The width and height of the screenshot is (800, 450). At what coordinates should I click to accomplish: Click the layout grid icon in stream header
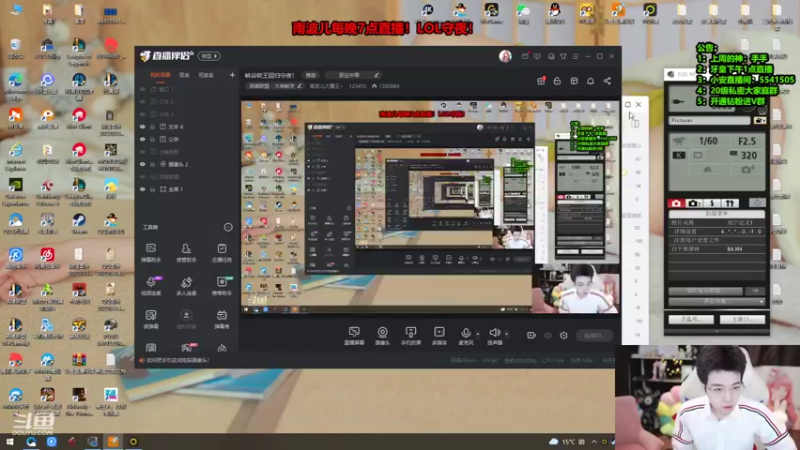[x=574, y=81]
